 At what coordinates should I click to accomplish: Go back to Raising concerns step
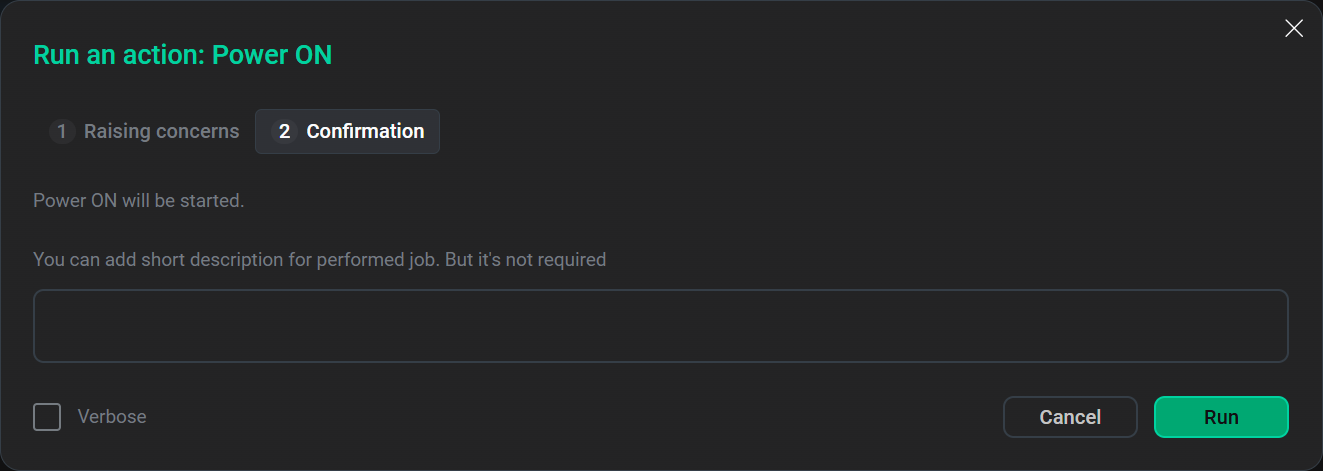coord(145,131)
